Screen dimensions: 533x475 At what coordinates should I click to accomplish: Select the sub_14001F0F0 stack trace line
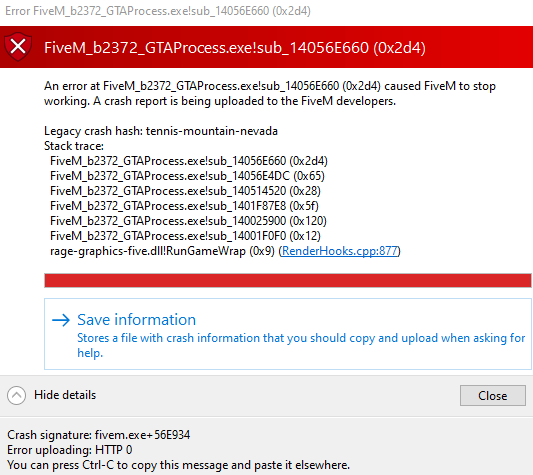pyautogui.click(x=185, y=236)
